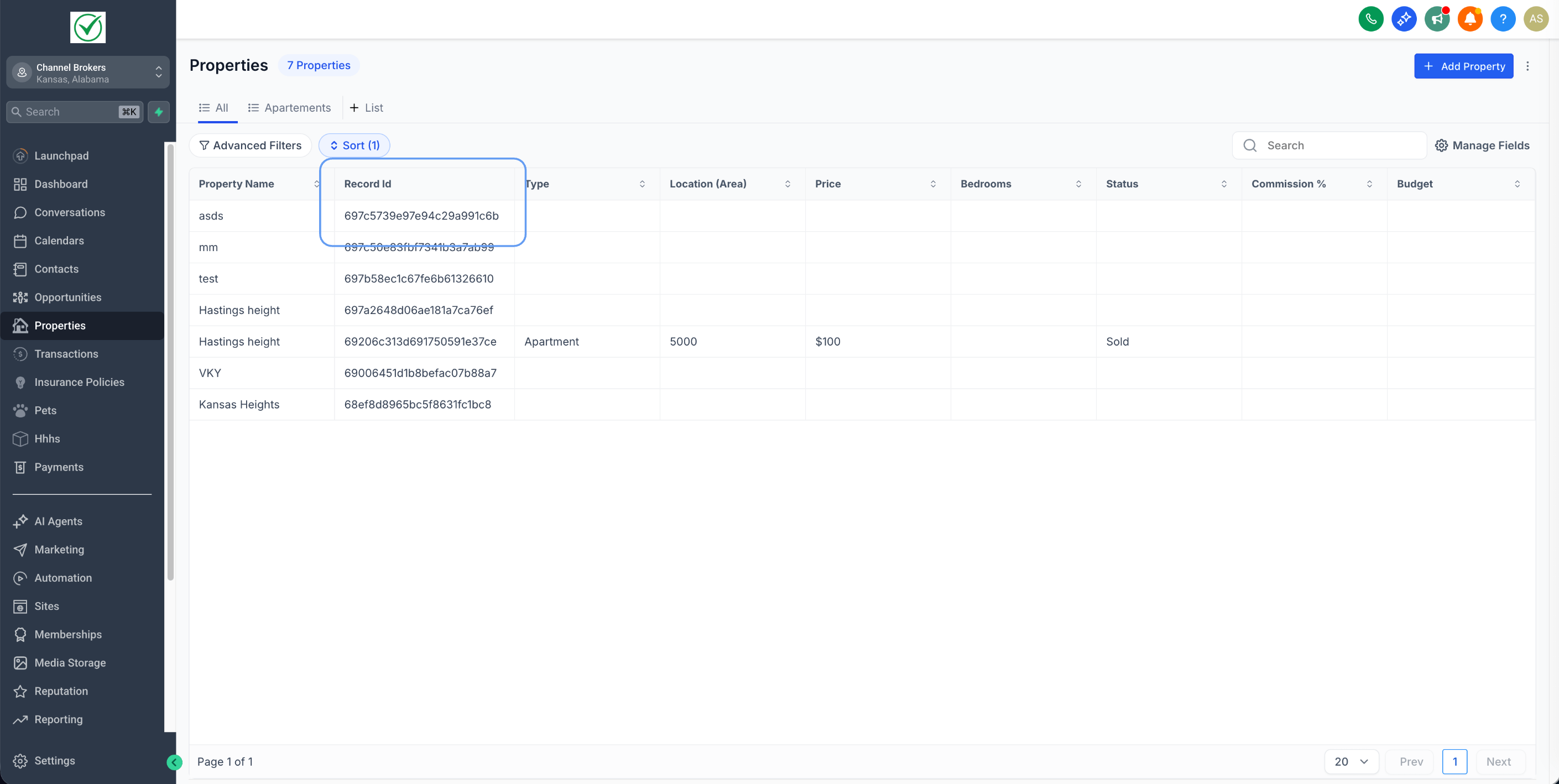Open the page size 20 dropdown
This screenshot has width=1559, height=784.
coord(1351,762)
